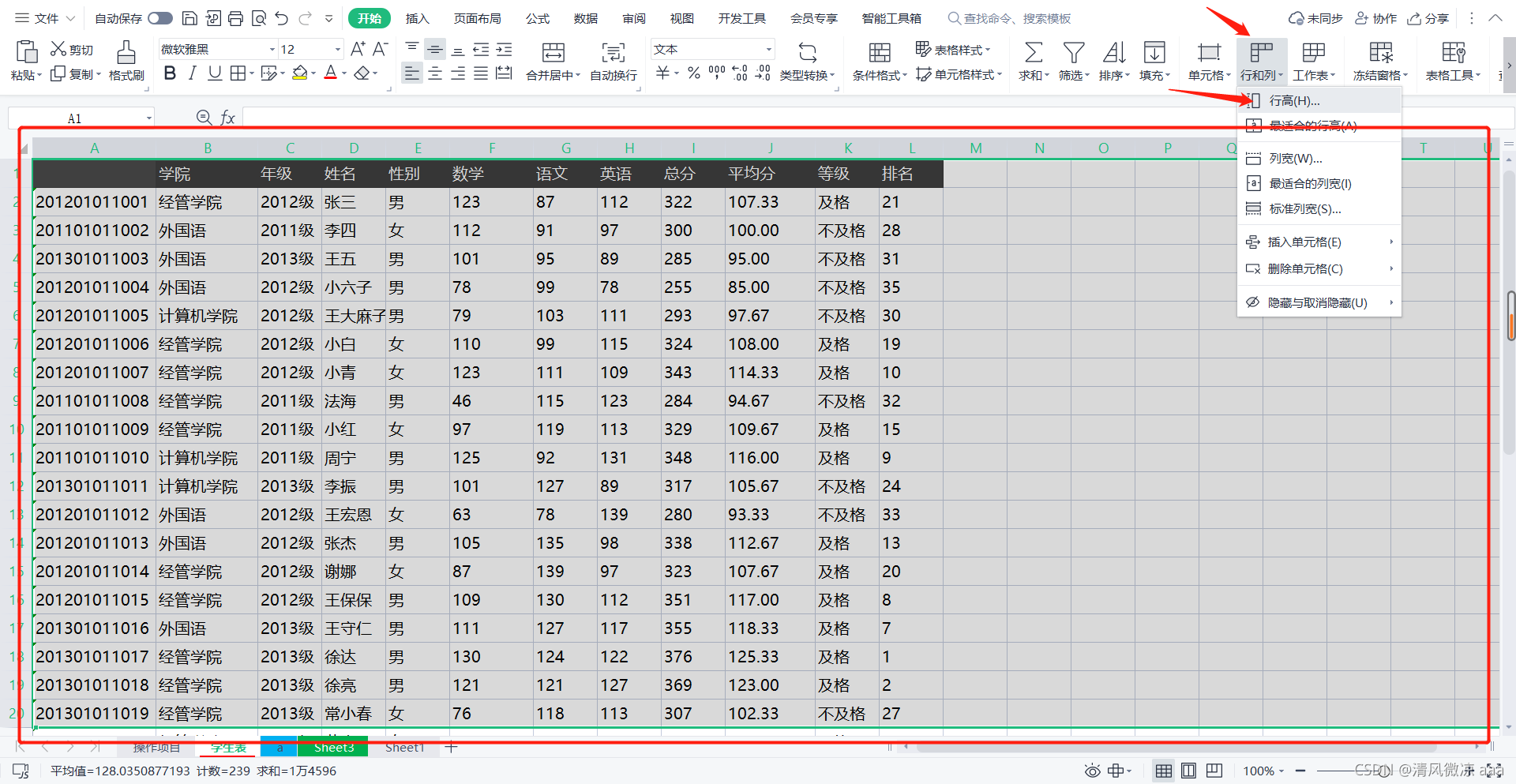1516x784 pixels.
Task: Click the search commands input field
Action: 1018,18
